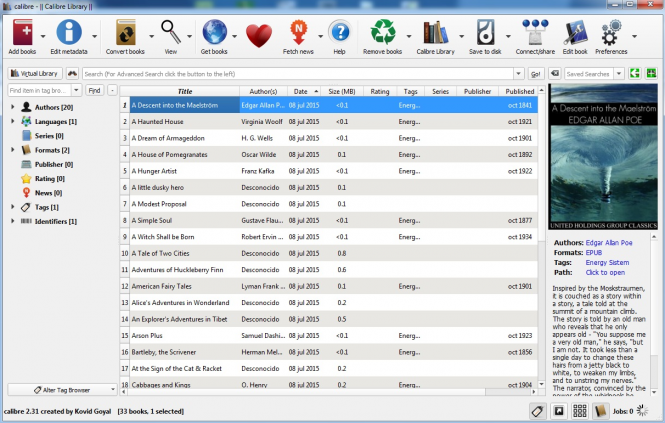Click the Add books icon
The height and width of the screenshot is (423, 665).
(22, 33)
